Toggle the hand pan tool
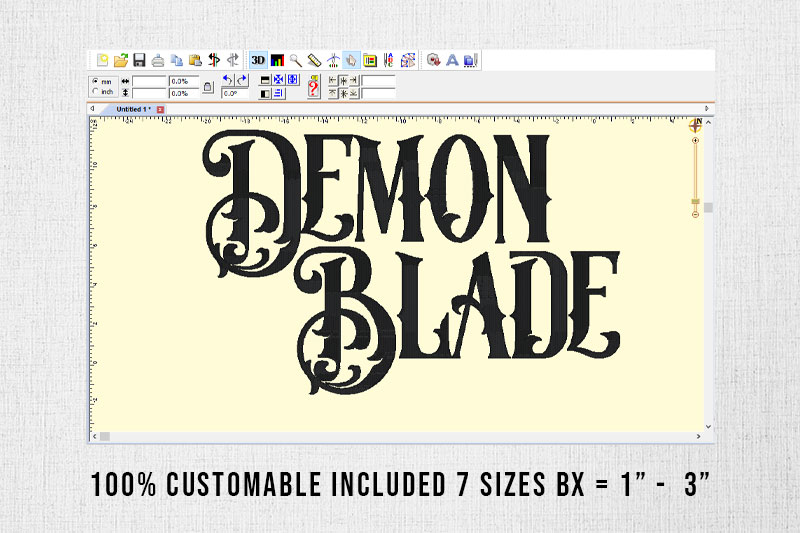The image size is (800, 533). 351,60
